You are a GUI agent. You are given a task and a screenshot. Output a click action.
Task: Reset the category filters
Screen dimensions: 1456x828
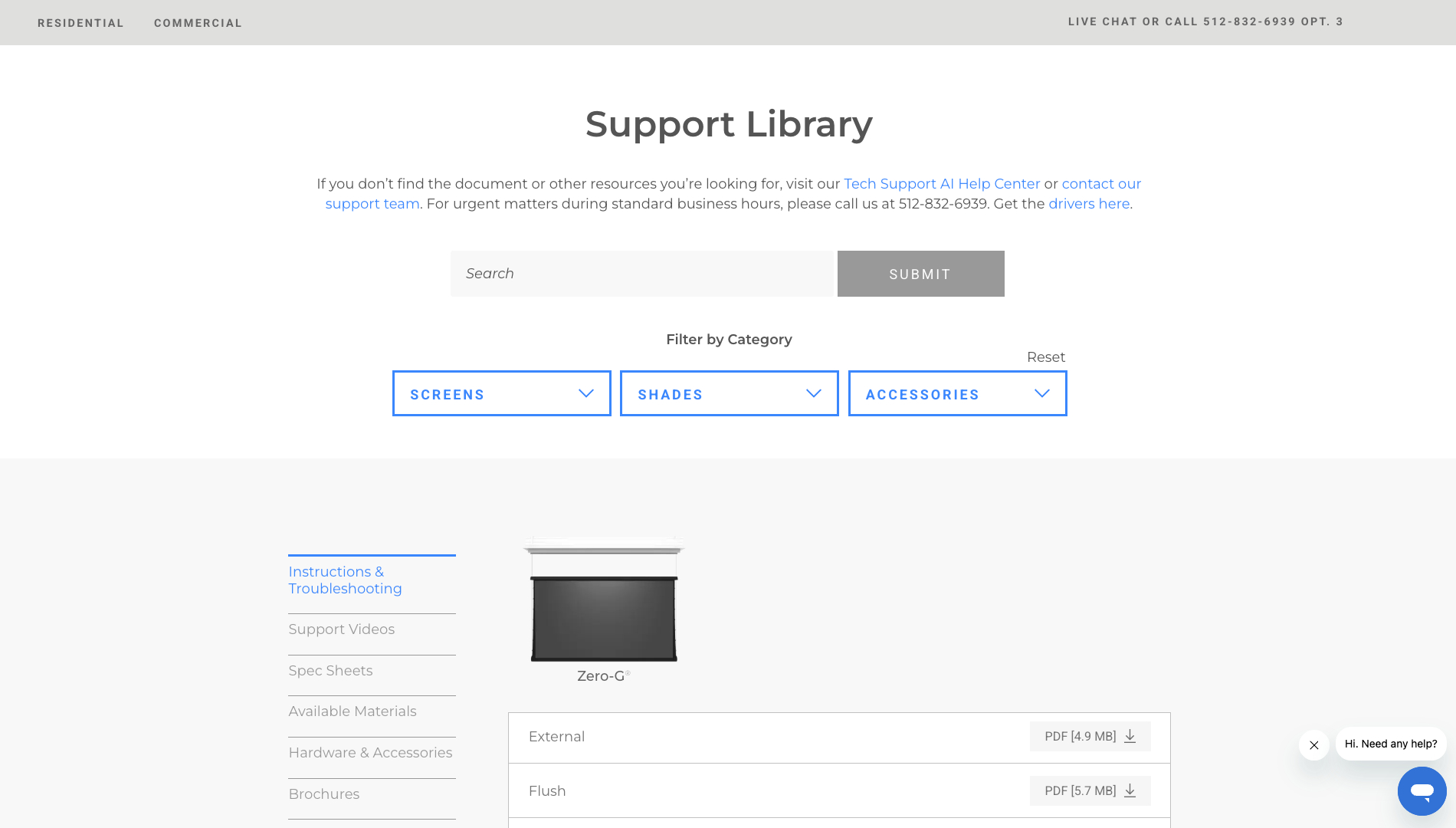[1045, 357]
